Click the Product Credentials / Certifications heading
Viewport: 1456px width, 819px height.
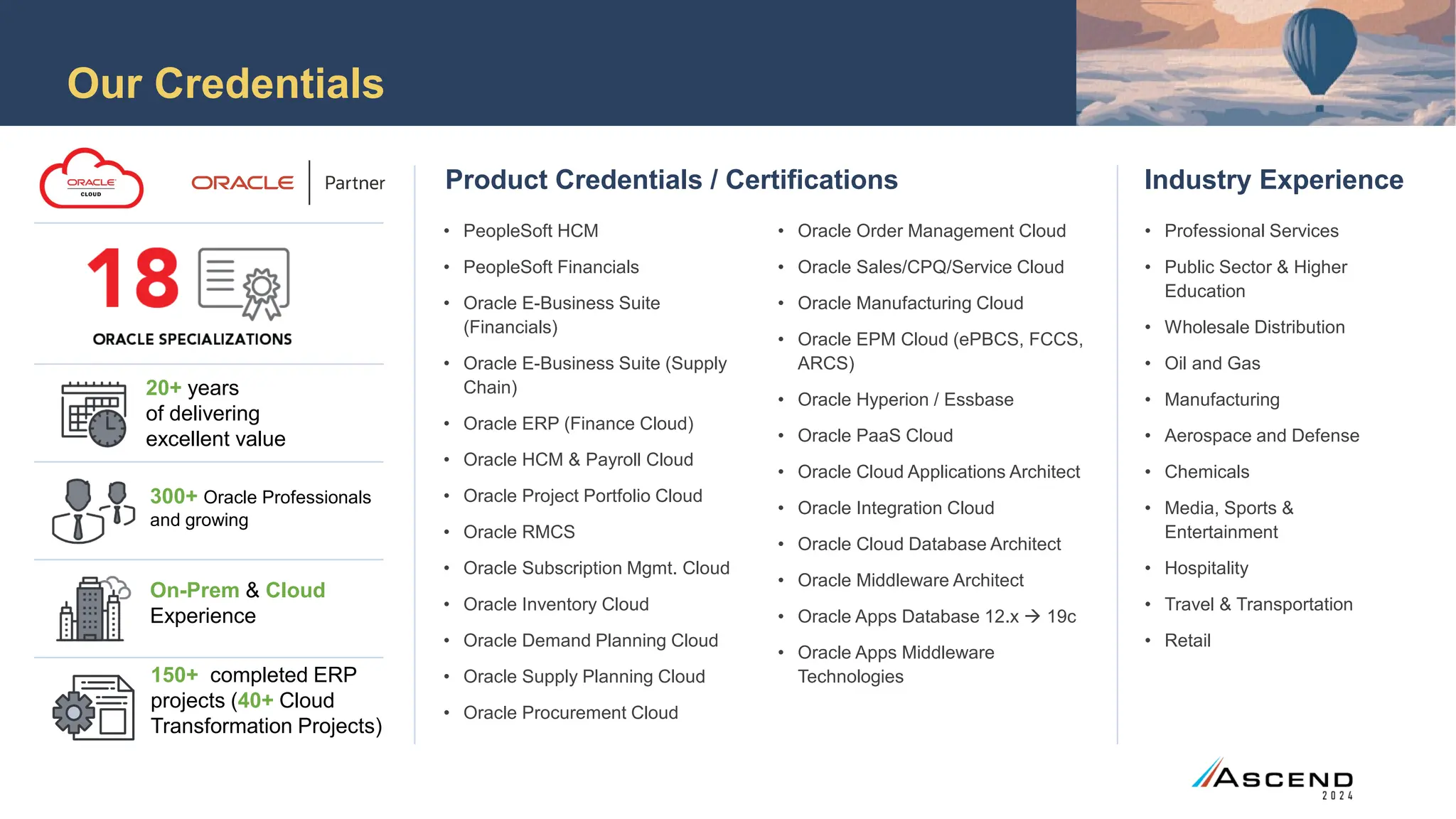(671, 180)
